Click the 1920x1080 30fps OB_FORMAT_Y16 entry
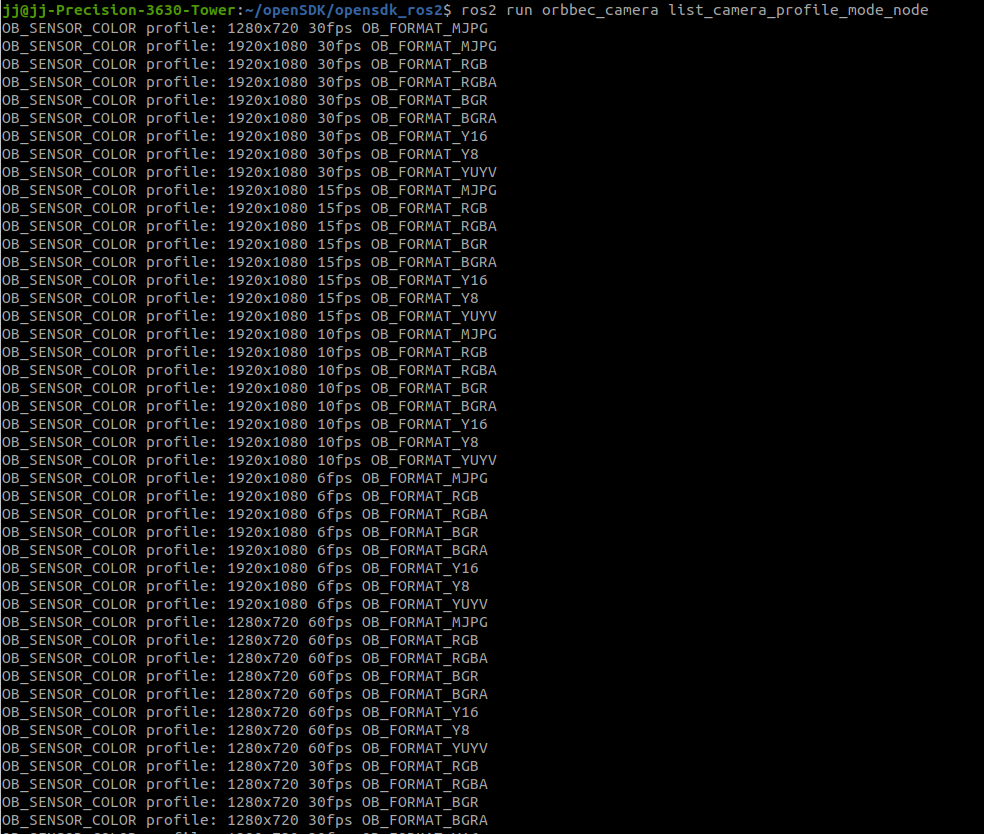Image resolution: width=984 pixels, height=834 pixels. coord(249,136)
